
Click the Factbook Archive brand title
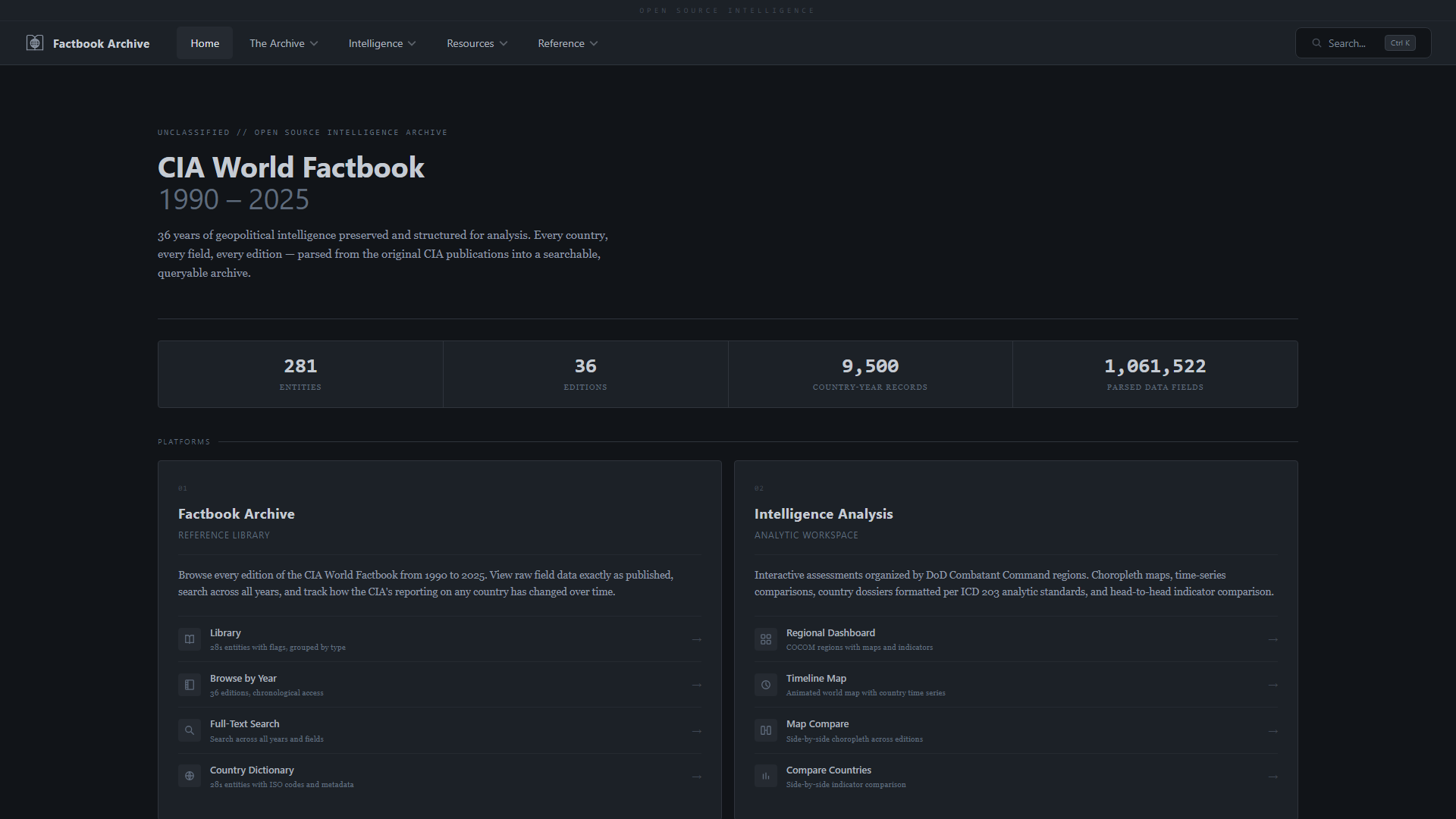(x=101, y=44)
